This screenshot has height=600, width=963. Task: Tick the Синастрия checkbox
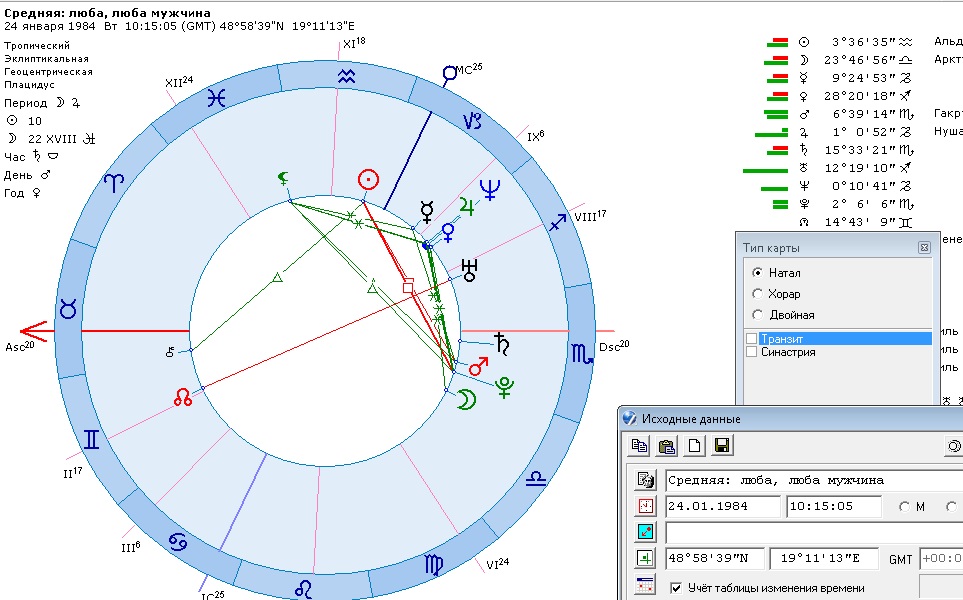point(752,352)
